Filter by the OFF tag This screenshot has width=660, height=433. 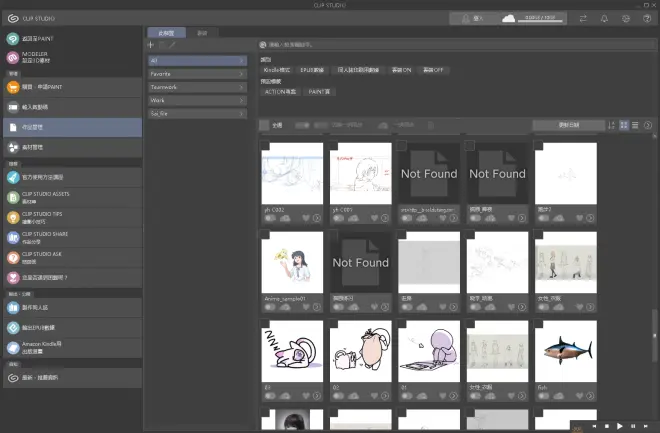click(x=433, y=70)
